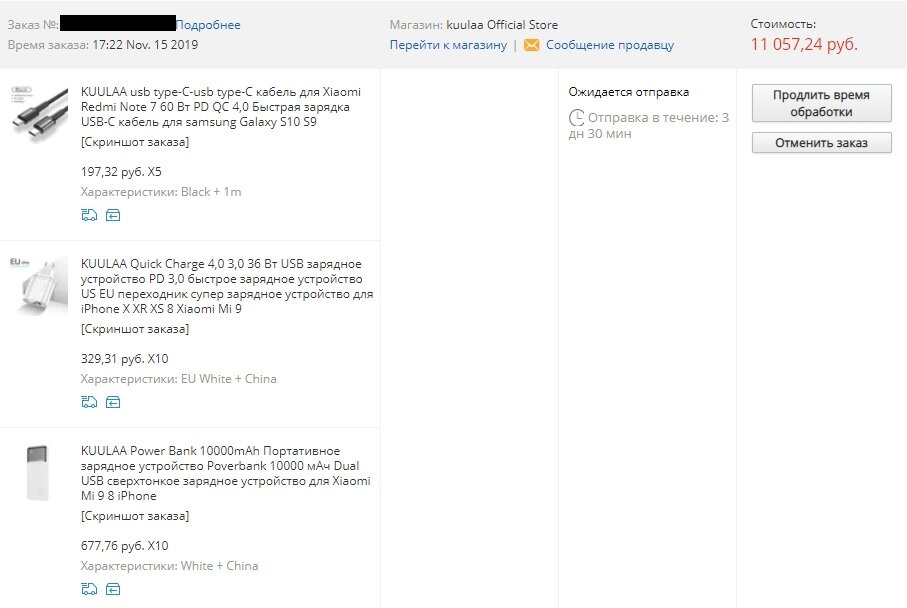
Task: Open KUULAA Power Bank 10000mAh product title
Action: [x=226, y=473]
